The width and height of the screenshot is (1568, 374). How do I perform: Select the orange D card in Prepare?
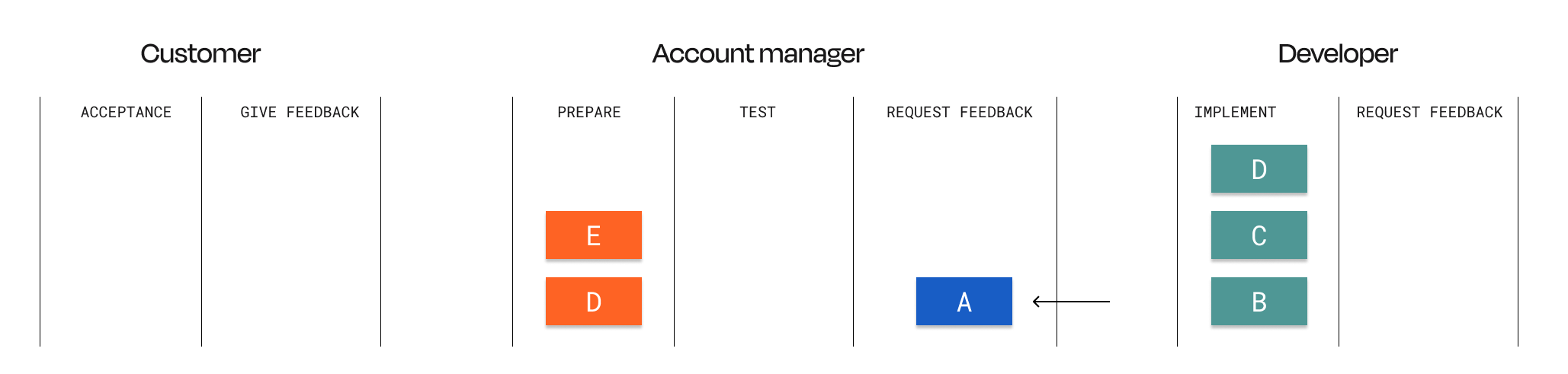pyautogui.click(x=593, y=302)
